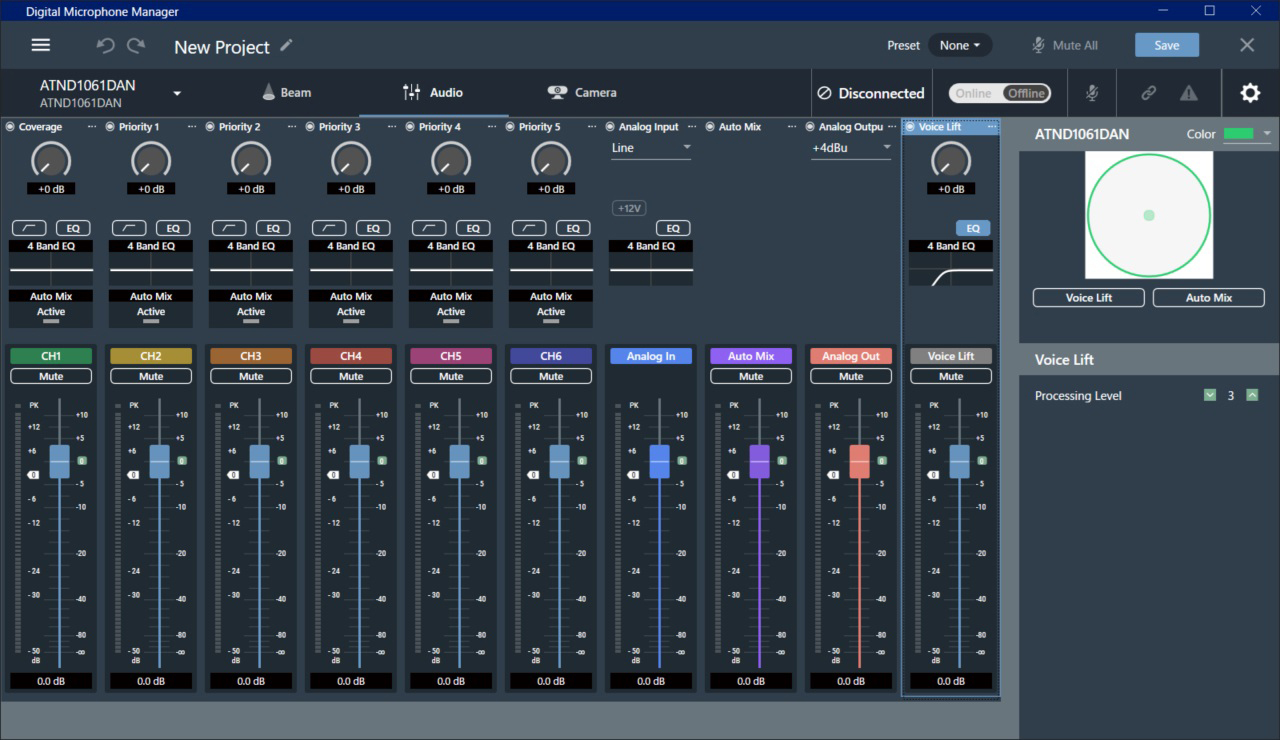Screen dimensions: 1280x740
Task: Open the Preset None dropdown
Action: point(960,45)
